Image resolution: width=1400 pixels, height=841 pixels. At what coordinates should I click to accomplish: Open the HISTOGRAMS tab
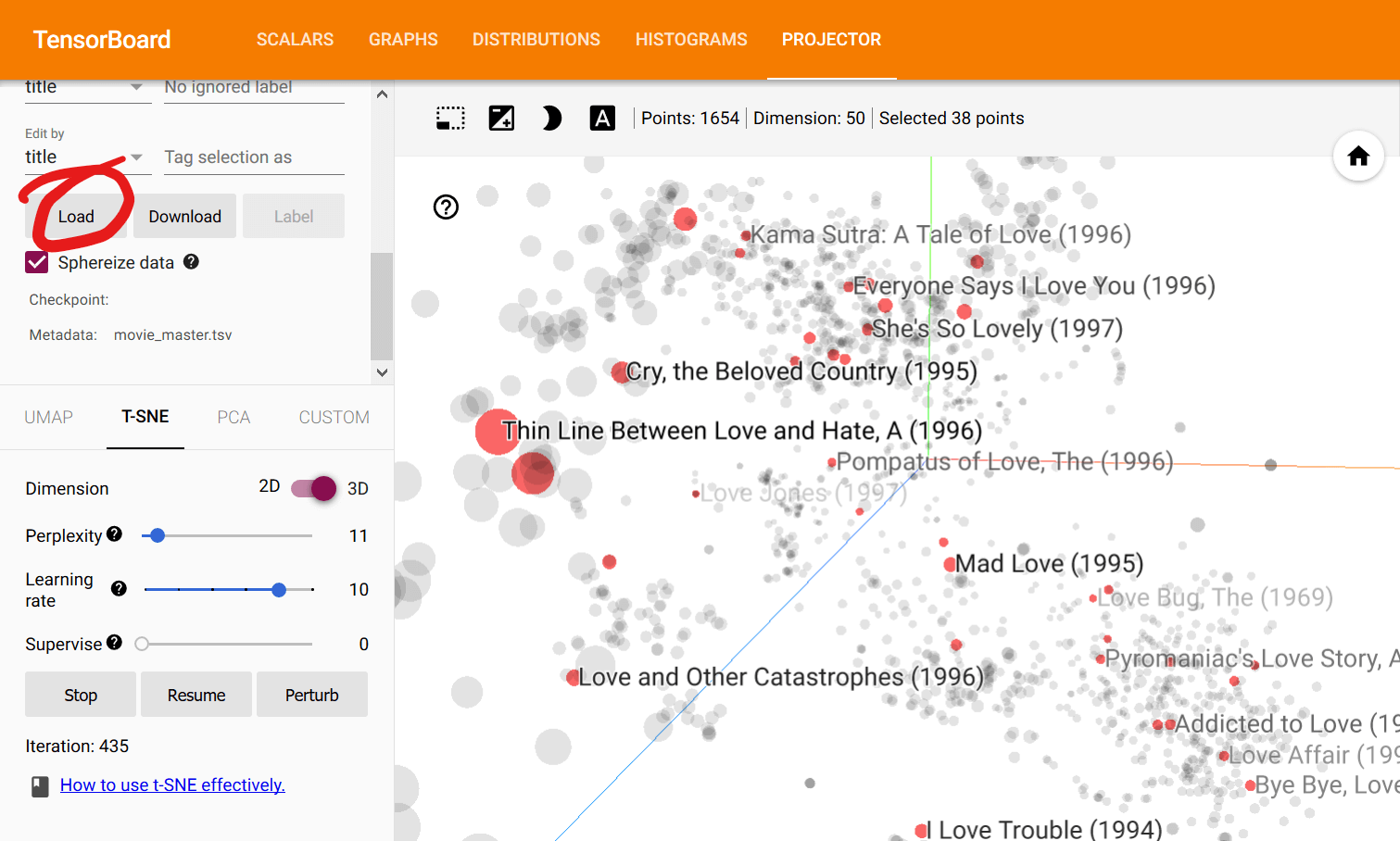click(x=691, y=40)
